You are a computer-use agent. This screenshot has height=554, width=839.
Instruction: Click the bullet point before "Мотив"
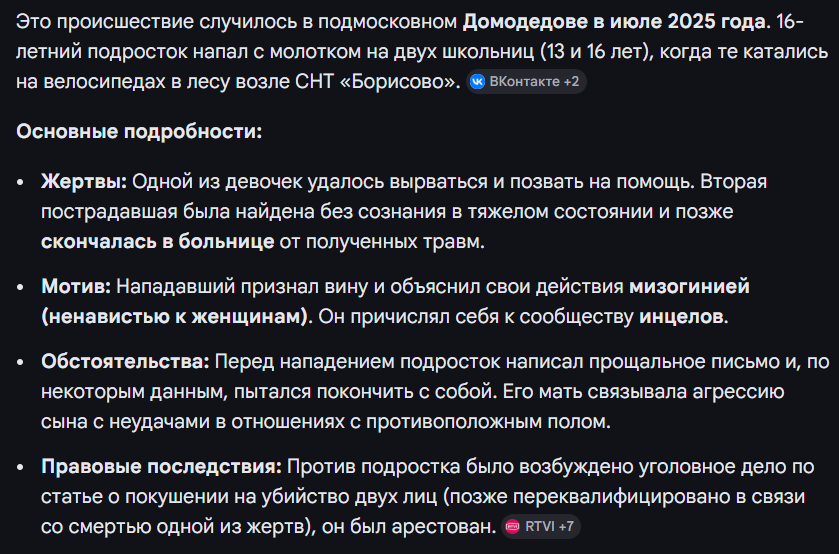pyautogui.click(x=23, y=288)
